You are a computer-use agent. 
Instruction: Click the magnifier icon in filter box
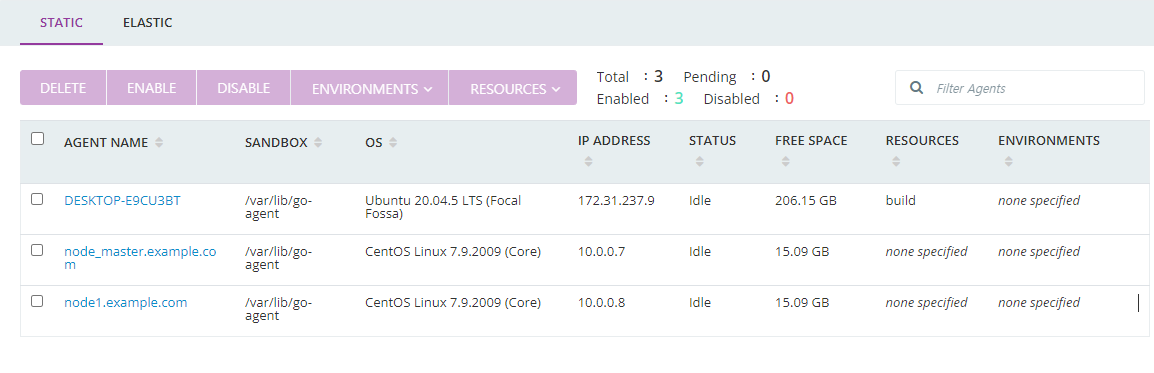tap(916, 88)
